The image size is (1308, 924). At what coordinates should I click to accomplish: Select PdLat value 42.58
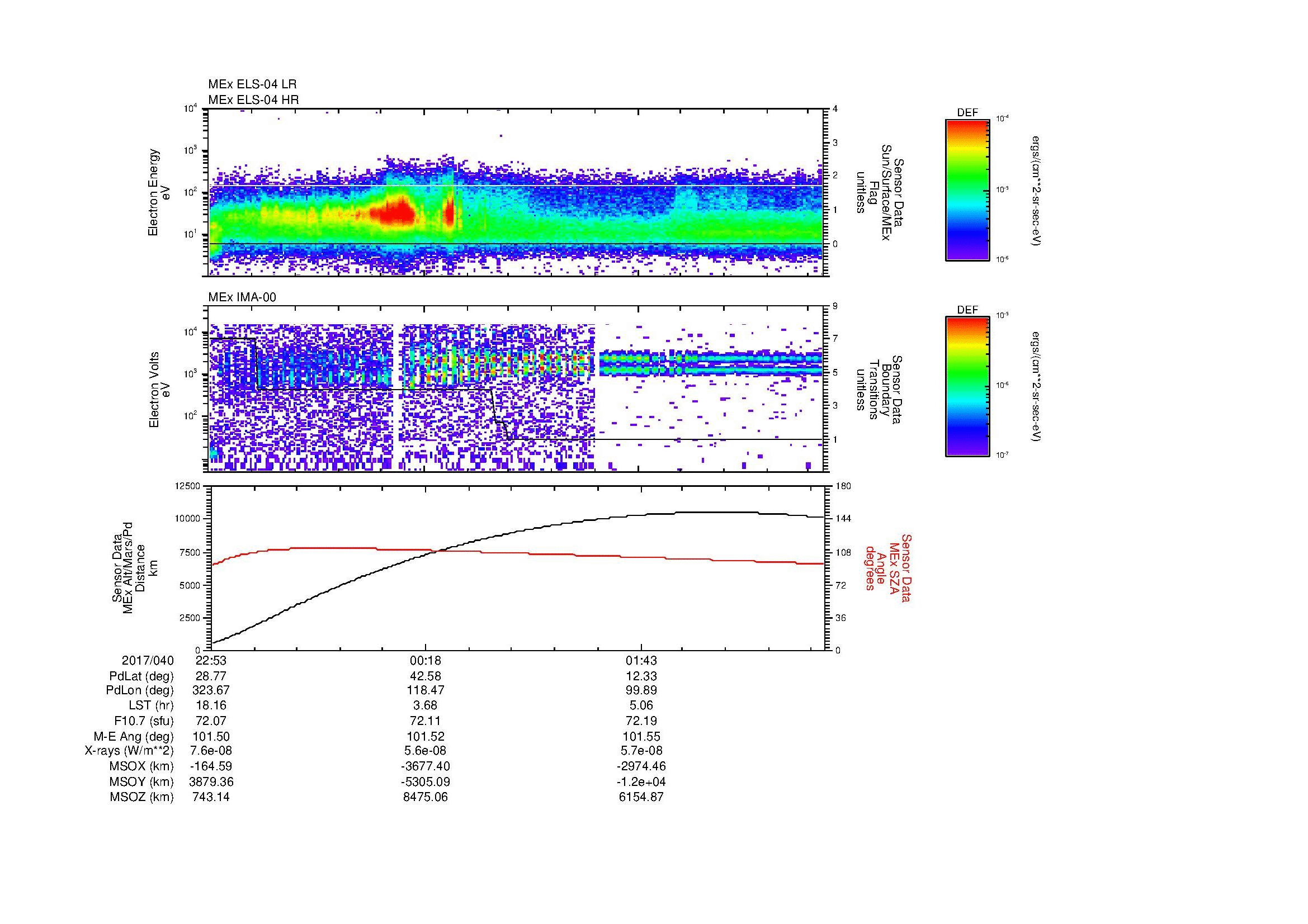point(426,676)
